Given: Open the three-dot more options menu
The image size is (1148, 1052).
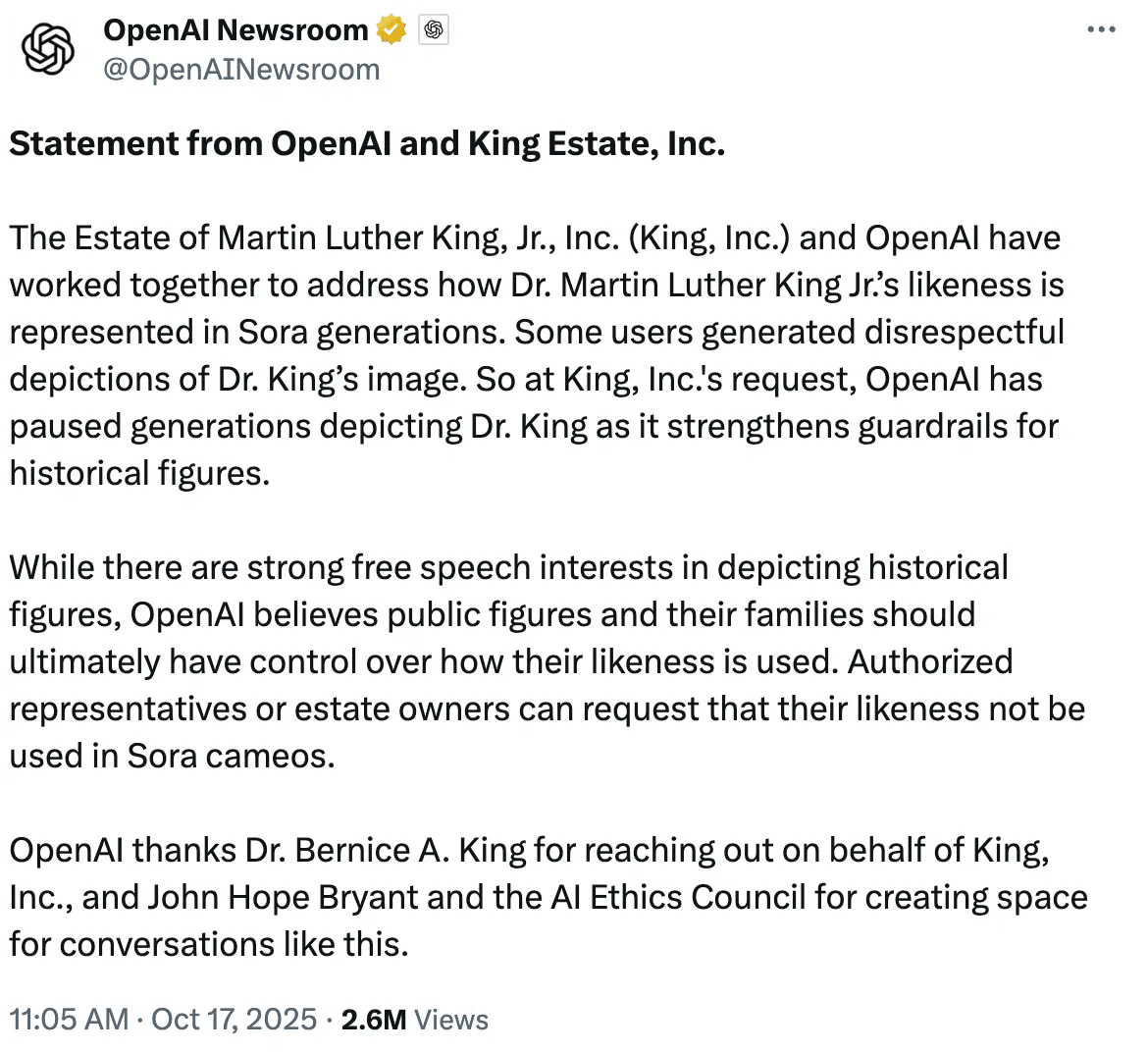Looking at the screenshot, I should 1101,30.
